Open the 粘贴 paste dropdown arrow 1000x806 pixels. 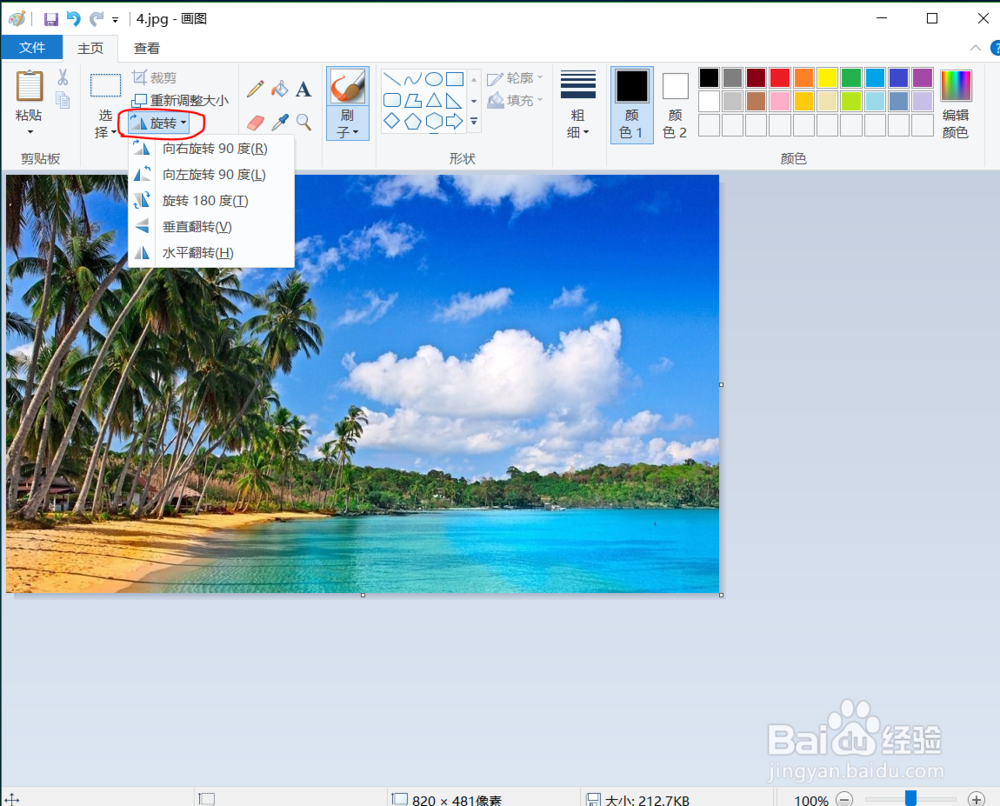pyautogui.click(x=30, y=132)
